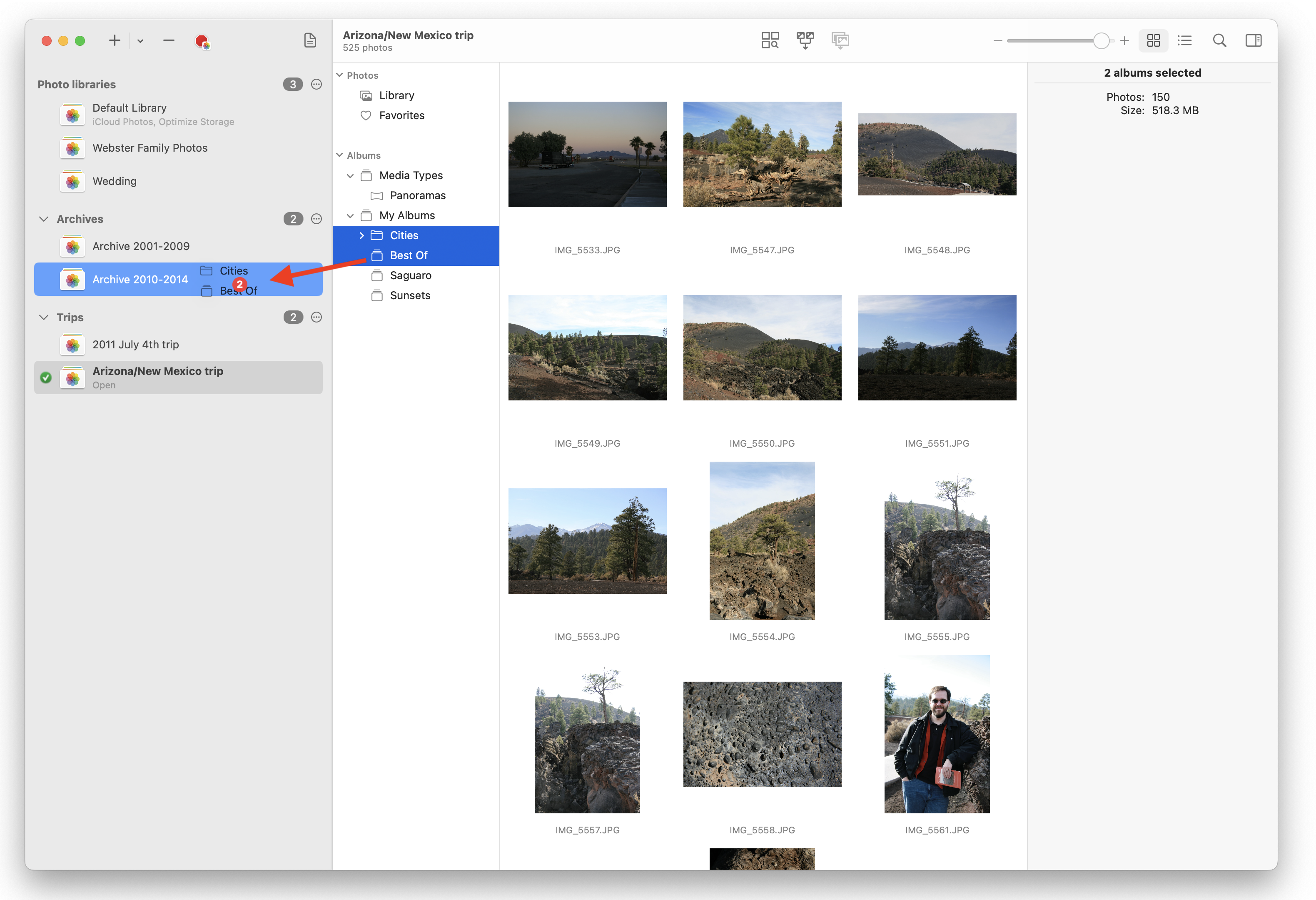1316x900 pixels.
Task: Toggle the info sidebar panel
Action: click(1253, 40)
